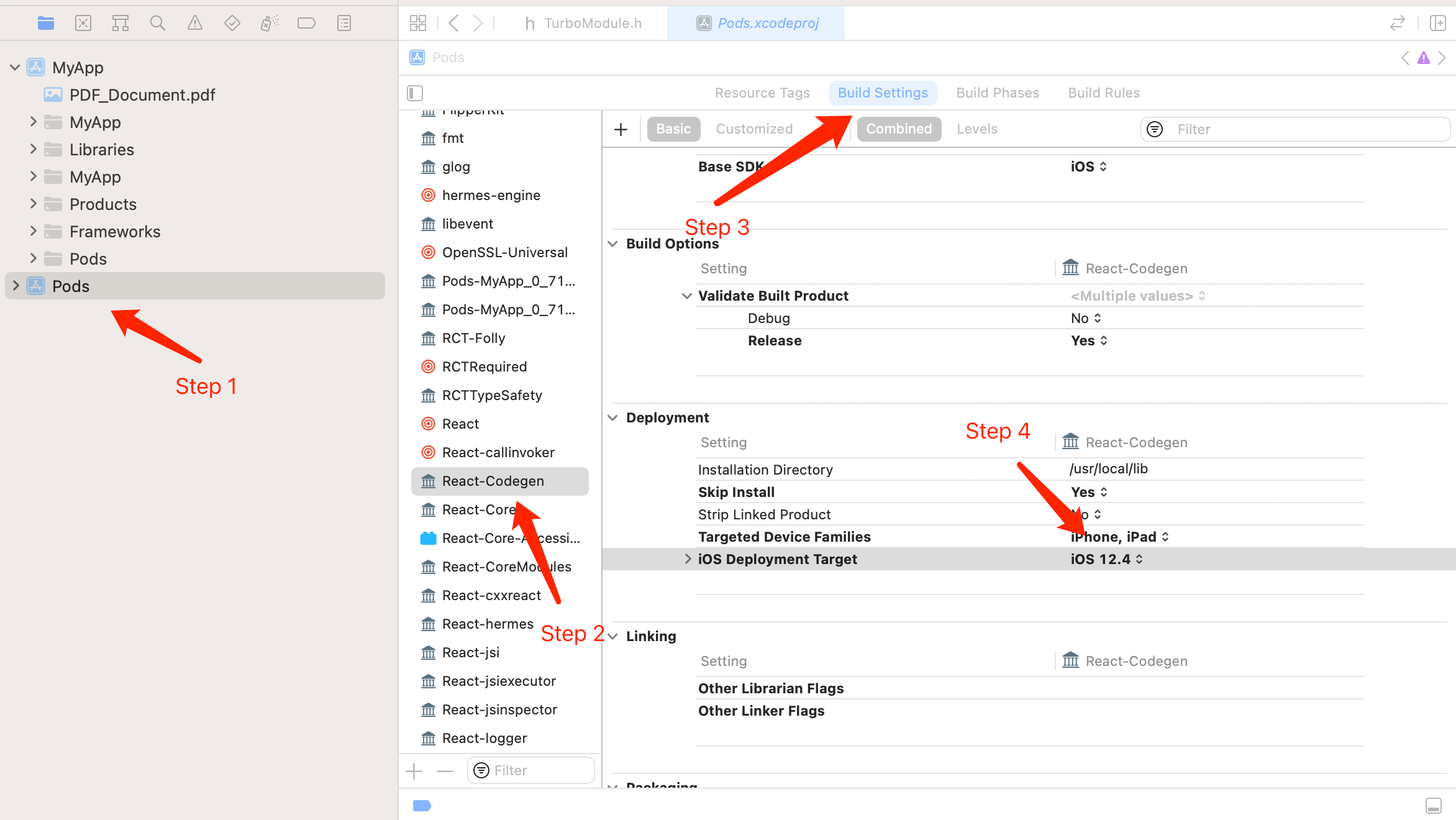The image size is (1456, 820).
Task: Toggle Debug Validate Built Product setting
Action: pyautogui.click(x=1084, y=318)
